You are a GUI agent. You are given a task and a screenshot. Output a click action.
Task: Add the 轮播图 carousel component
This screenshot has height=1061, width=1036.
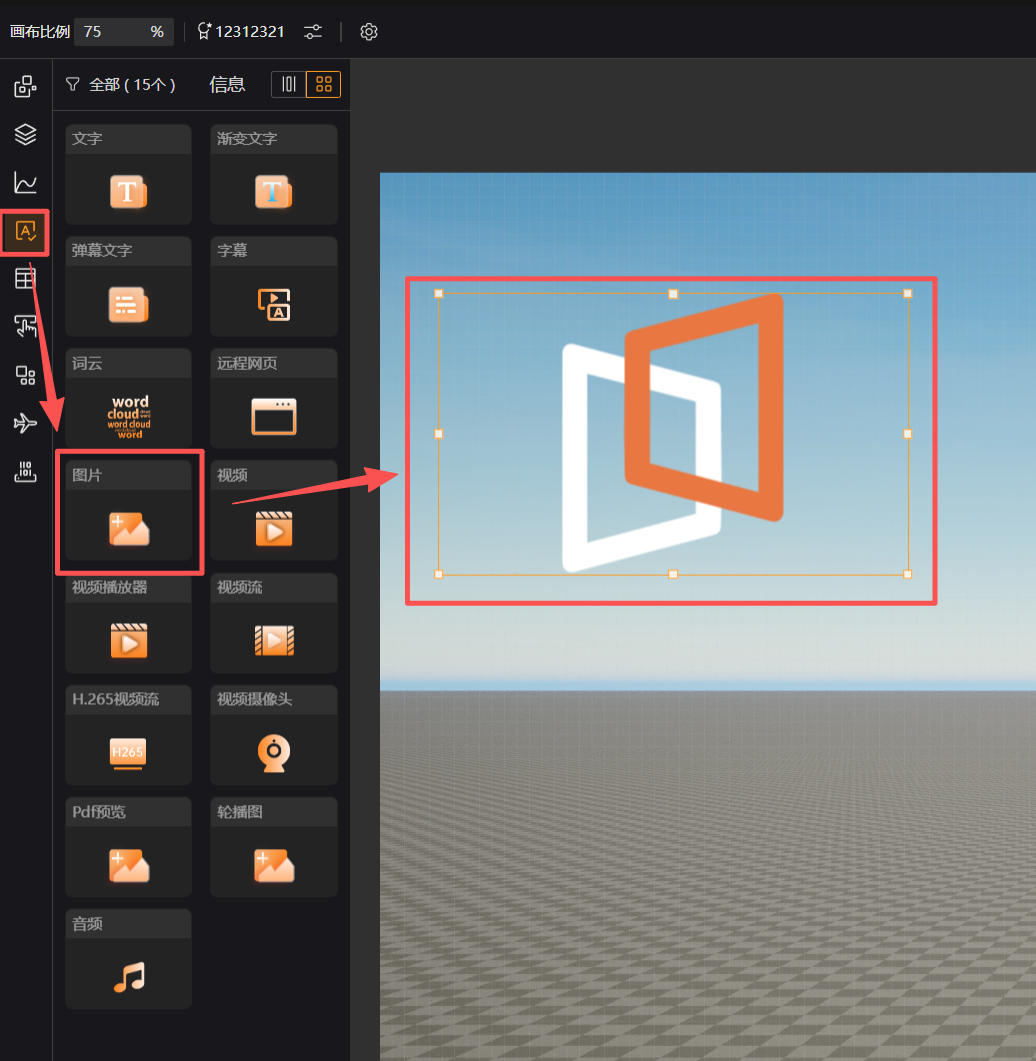pyautogui.click(x=273, y=847)
